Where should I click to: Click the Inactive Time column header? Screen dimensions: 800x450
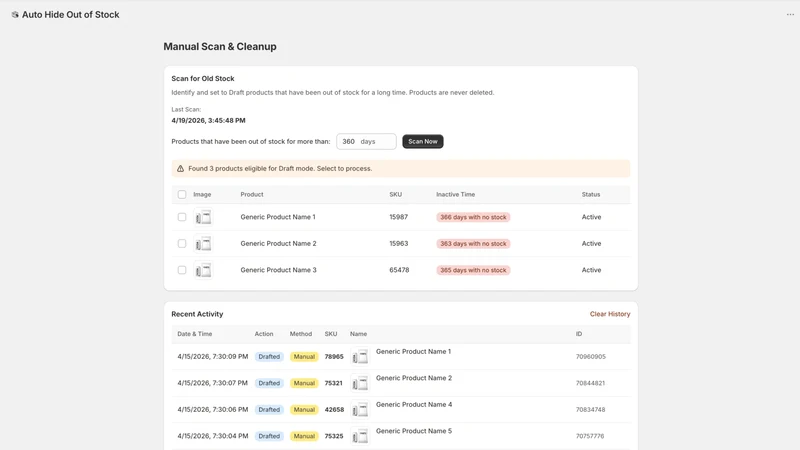point(455,194)
